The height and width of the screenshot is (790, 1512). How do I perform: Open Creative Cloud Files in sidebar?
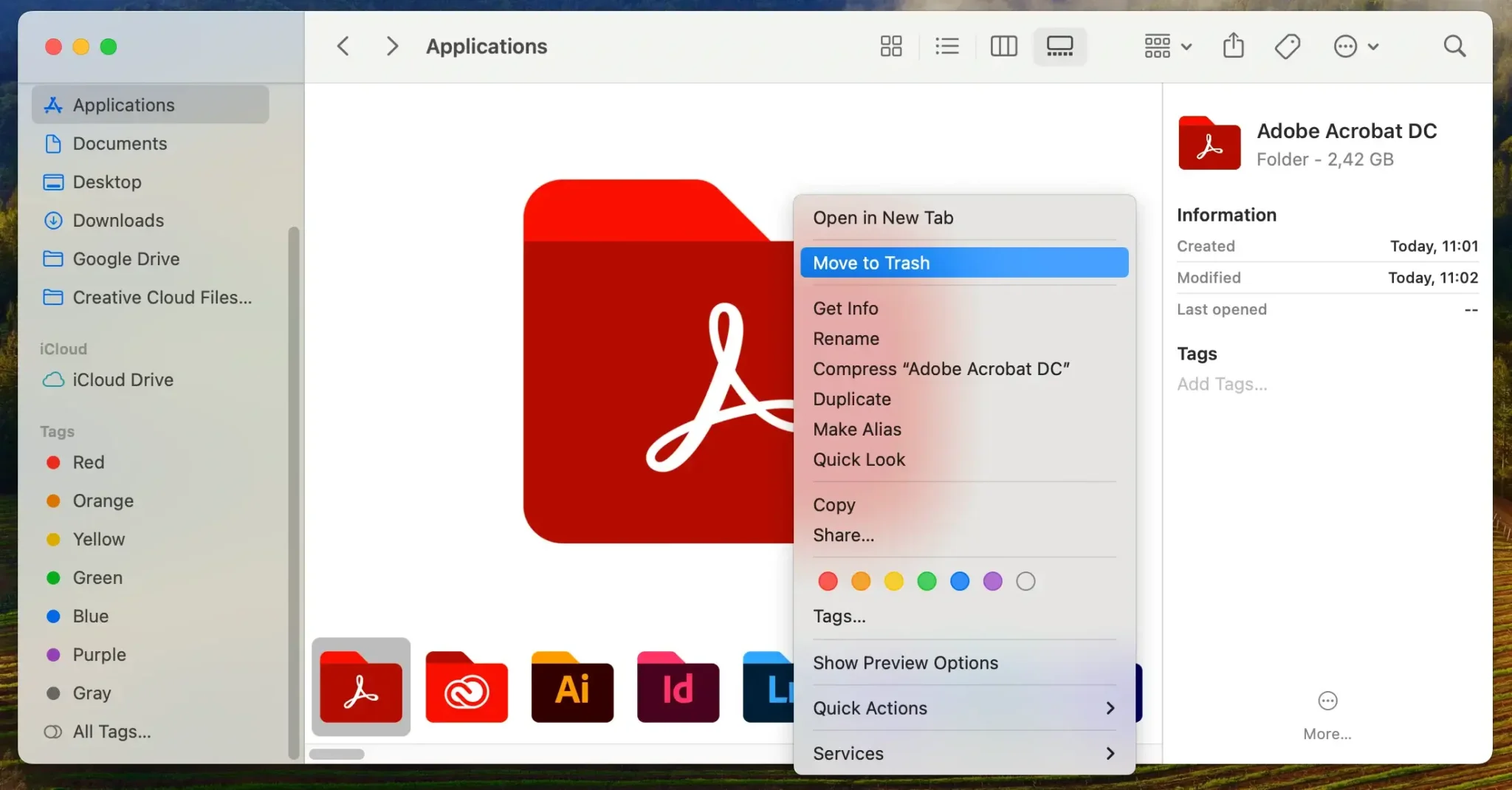(x=151, y=297)
